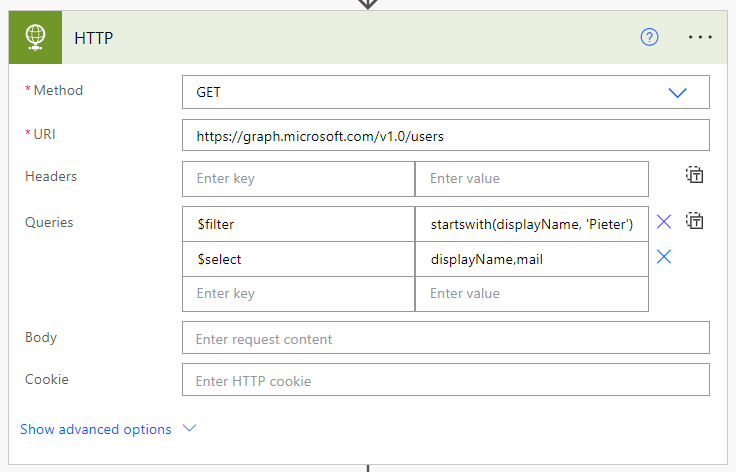Click the Body request content field
Viewport: 736px width, 472px height.
pos(445,338)
